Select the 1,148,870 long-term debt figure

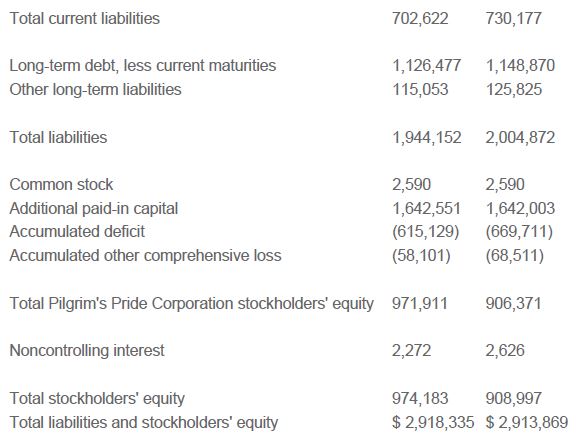click(520, 66)
